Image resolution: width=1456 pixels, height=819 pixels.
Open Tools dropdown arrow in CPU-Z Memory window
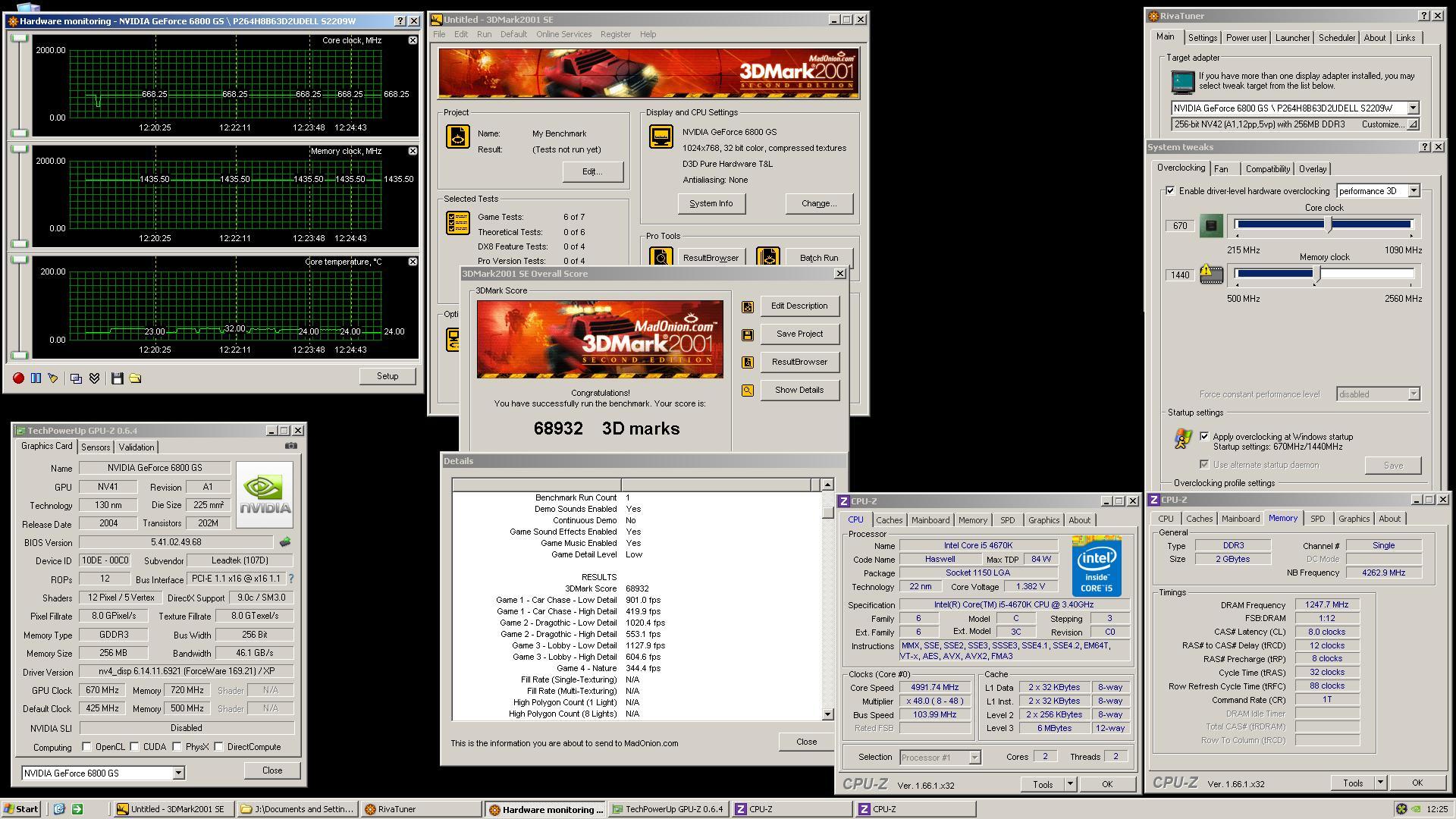click(x=1380, y=783)
